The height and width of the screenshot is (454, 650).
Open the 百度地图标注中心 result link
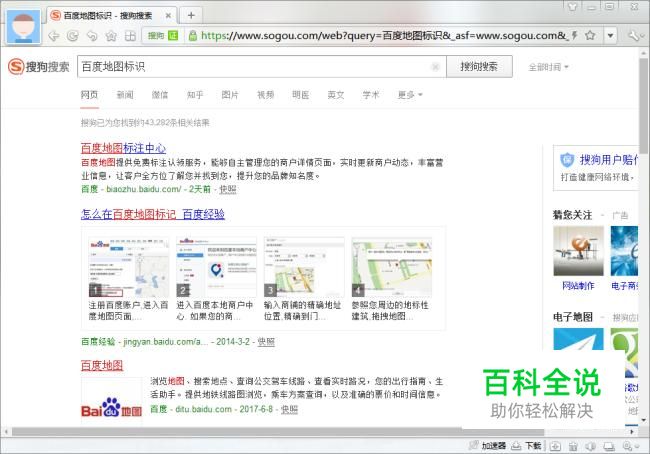click(123, 148)
